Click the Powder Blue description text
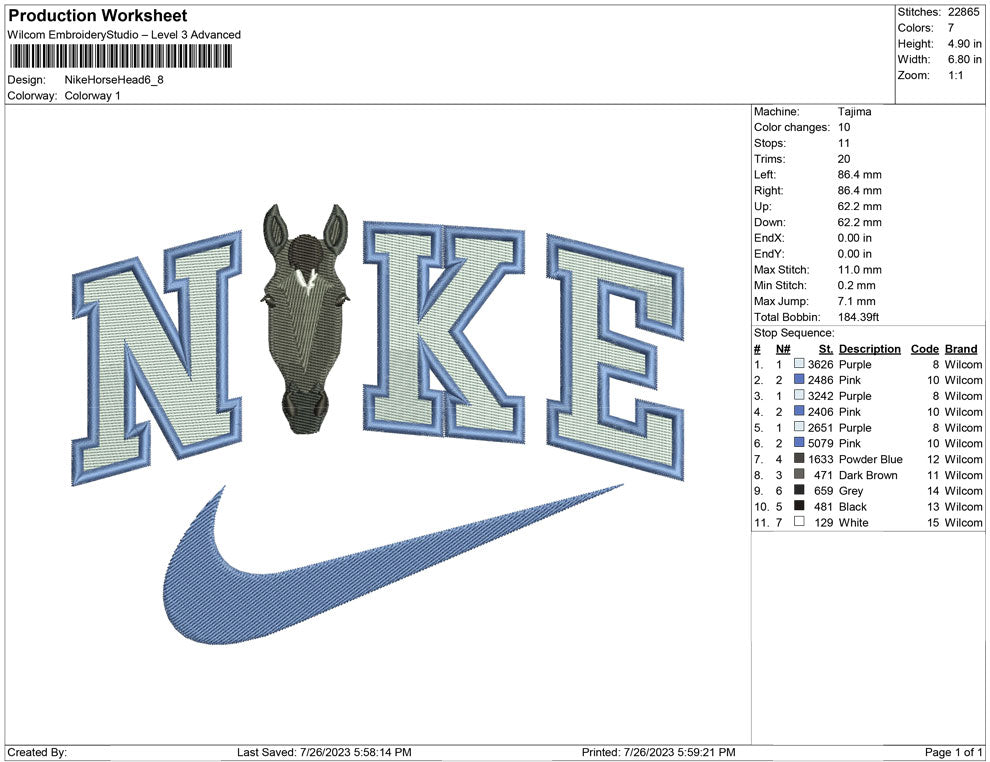990x762 pixels. point(871,459)
